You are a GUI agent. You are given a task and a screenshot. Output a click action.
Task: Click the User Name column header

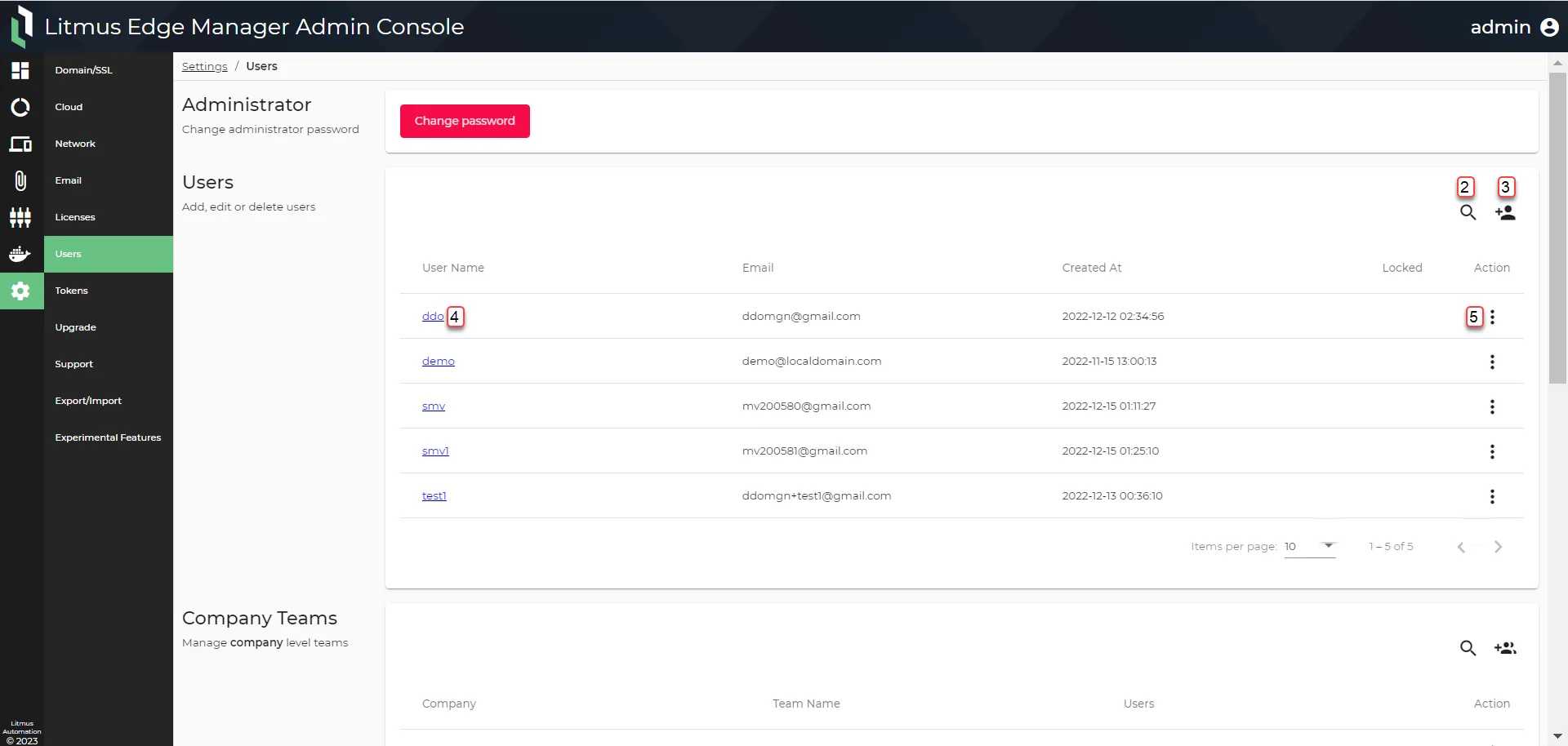[453, 268]
